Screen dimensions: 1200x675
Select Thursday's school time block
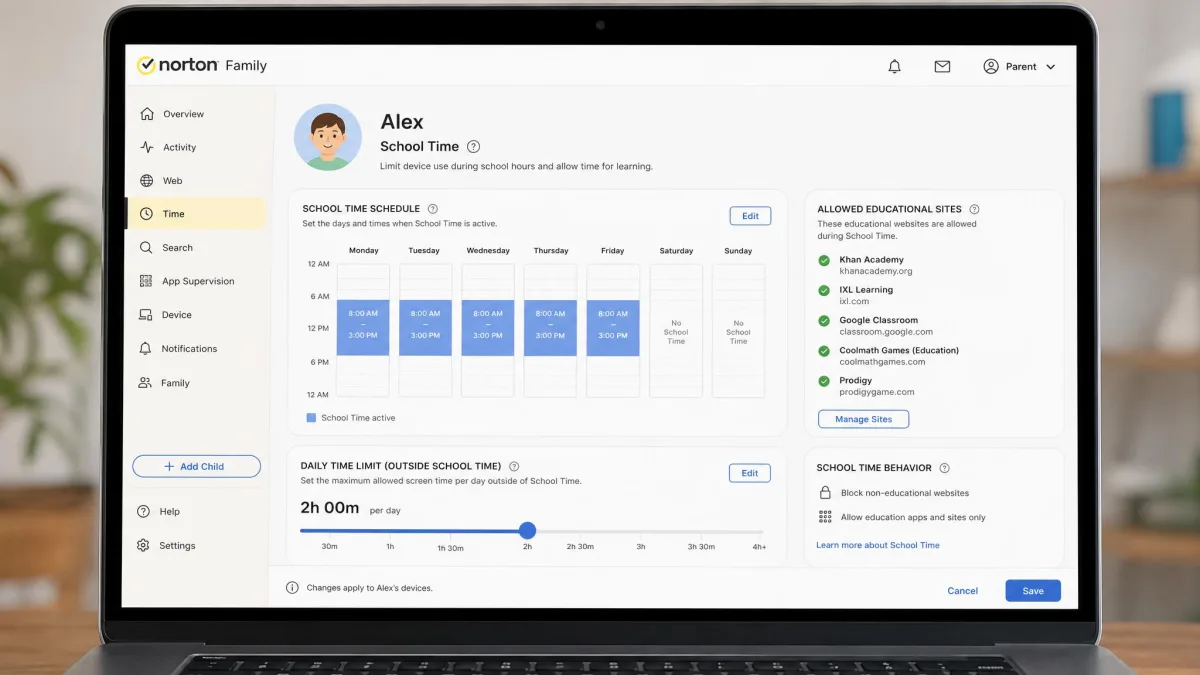(x=550, y=328)
